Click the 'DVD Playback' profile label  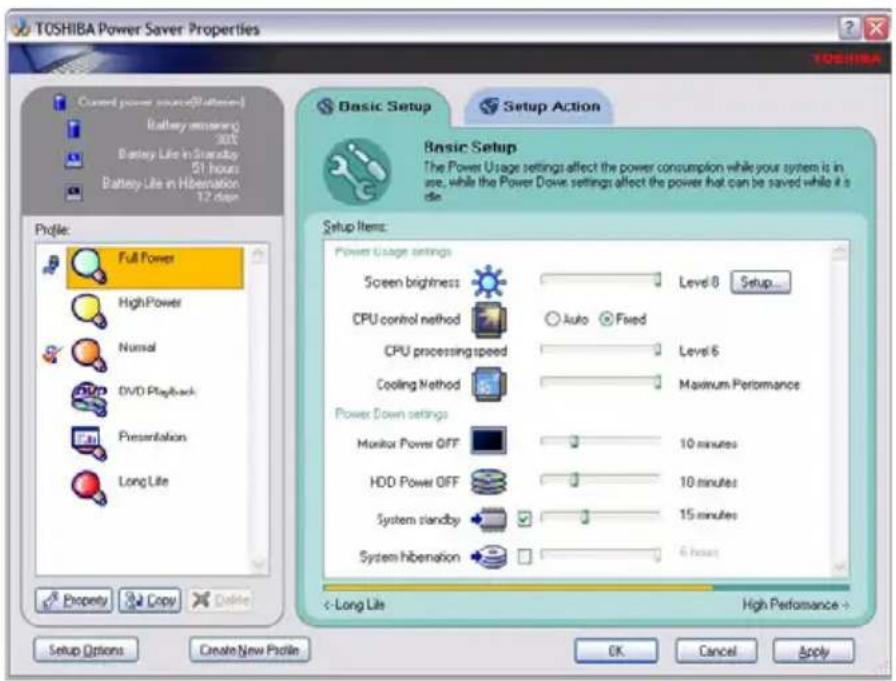[157, 391]
